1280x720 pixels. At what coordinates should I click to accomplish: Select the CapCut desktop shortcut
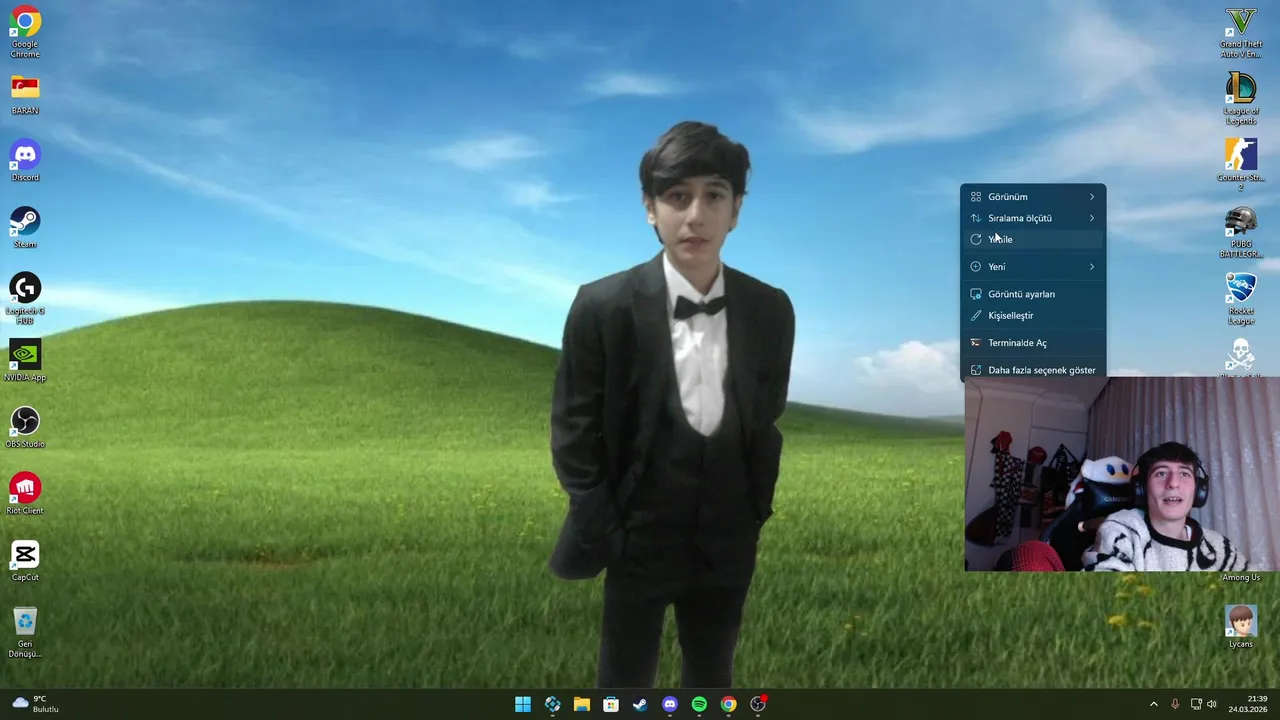25,561
